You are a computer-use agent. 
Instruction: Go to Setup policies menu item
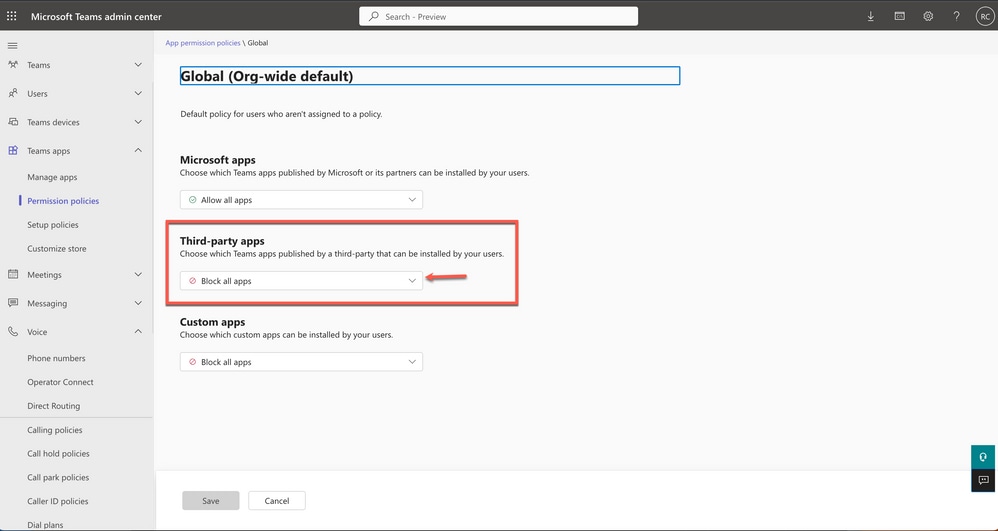(53, 225)
